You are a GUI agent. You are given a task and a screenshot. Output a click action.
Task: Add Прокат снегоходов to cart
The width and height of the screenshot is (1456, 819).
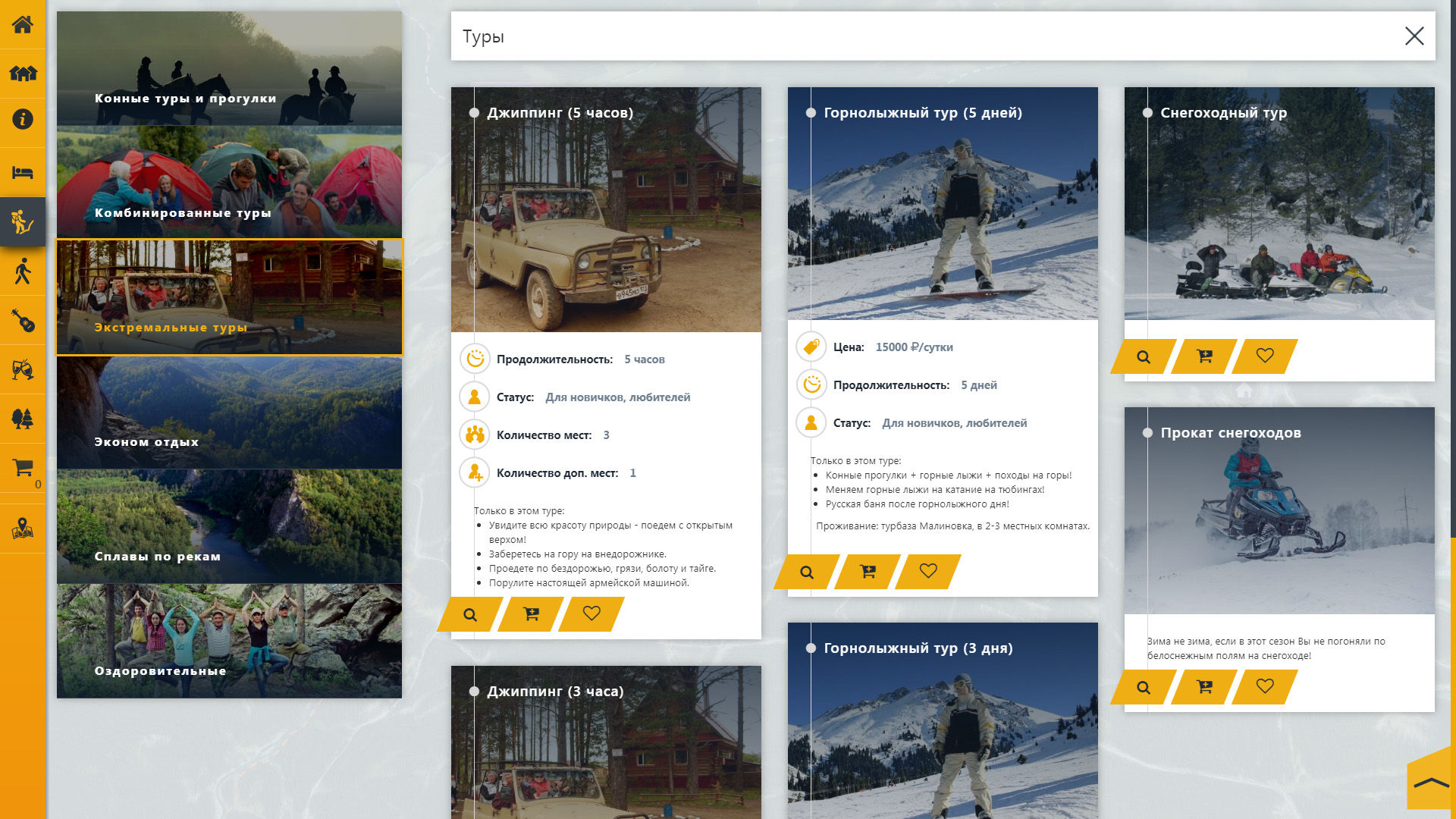1204,686
